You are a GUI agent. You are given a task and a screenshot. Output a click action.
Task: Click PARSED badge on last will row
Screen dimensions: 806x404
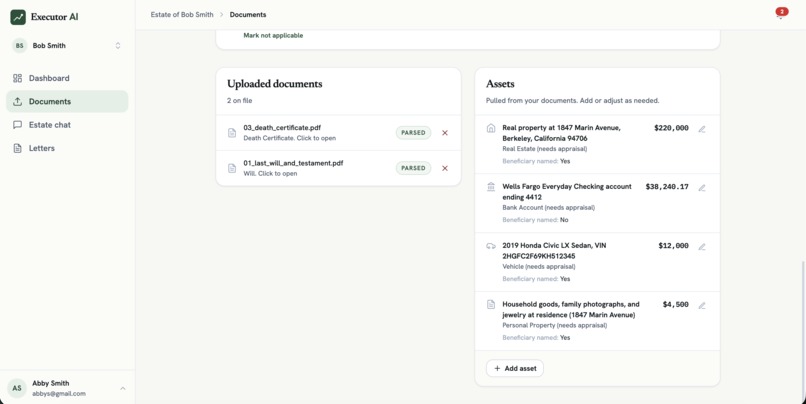tap(413, 168)
